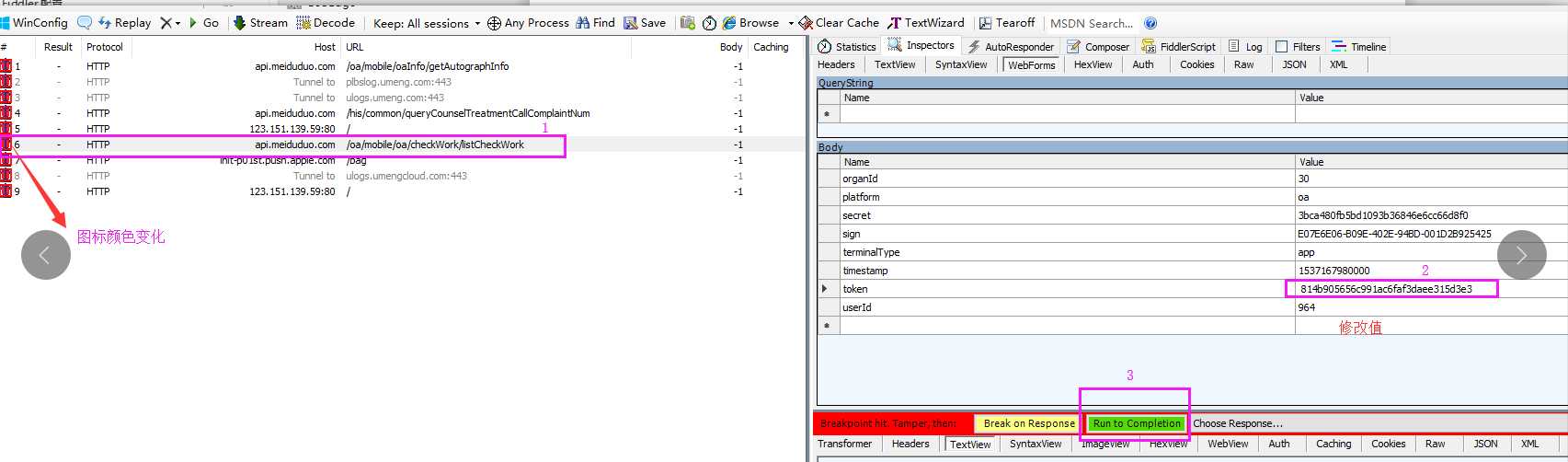
Task: Select Tunnel to plbslog.umeng.com:443 session
Action: pos(402,82)
